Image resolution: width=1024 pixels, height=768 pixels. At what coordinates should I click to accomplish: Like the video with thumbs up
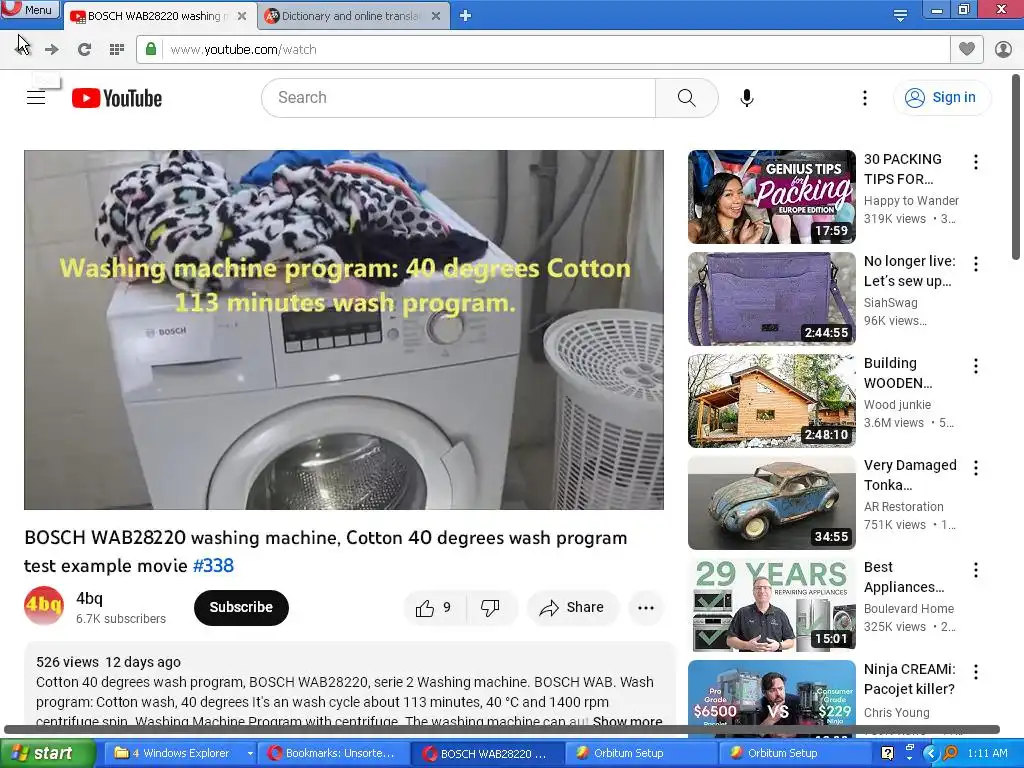click(434, 608)
